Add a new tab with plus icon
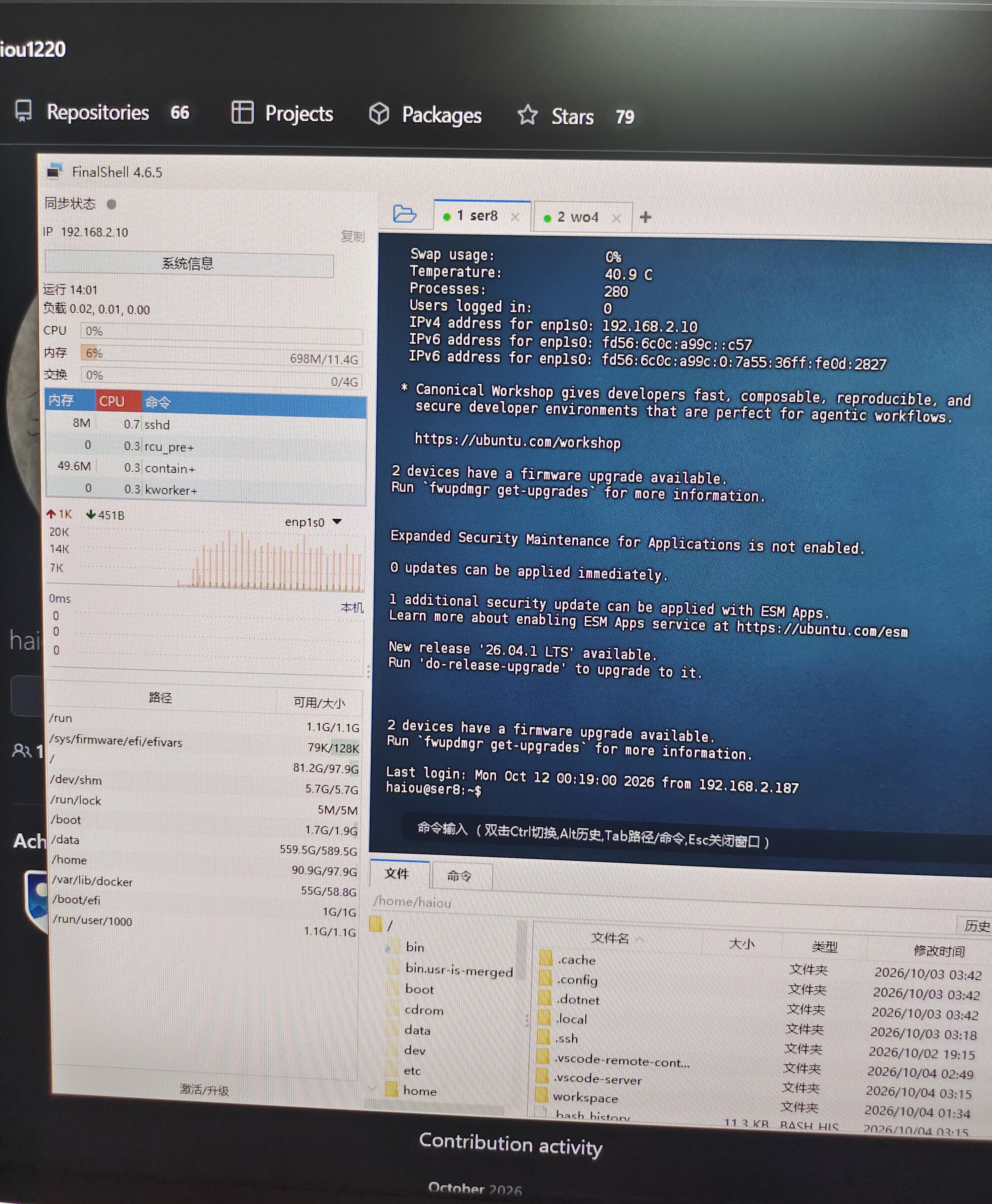Viewport: 992px width, 1204px height. pos(645,217)
